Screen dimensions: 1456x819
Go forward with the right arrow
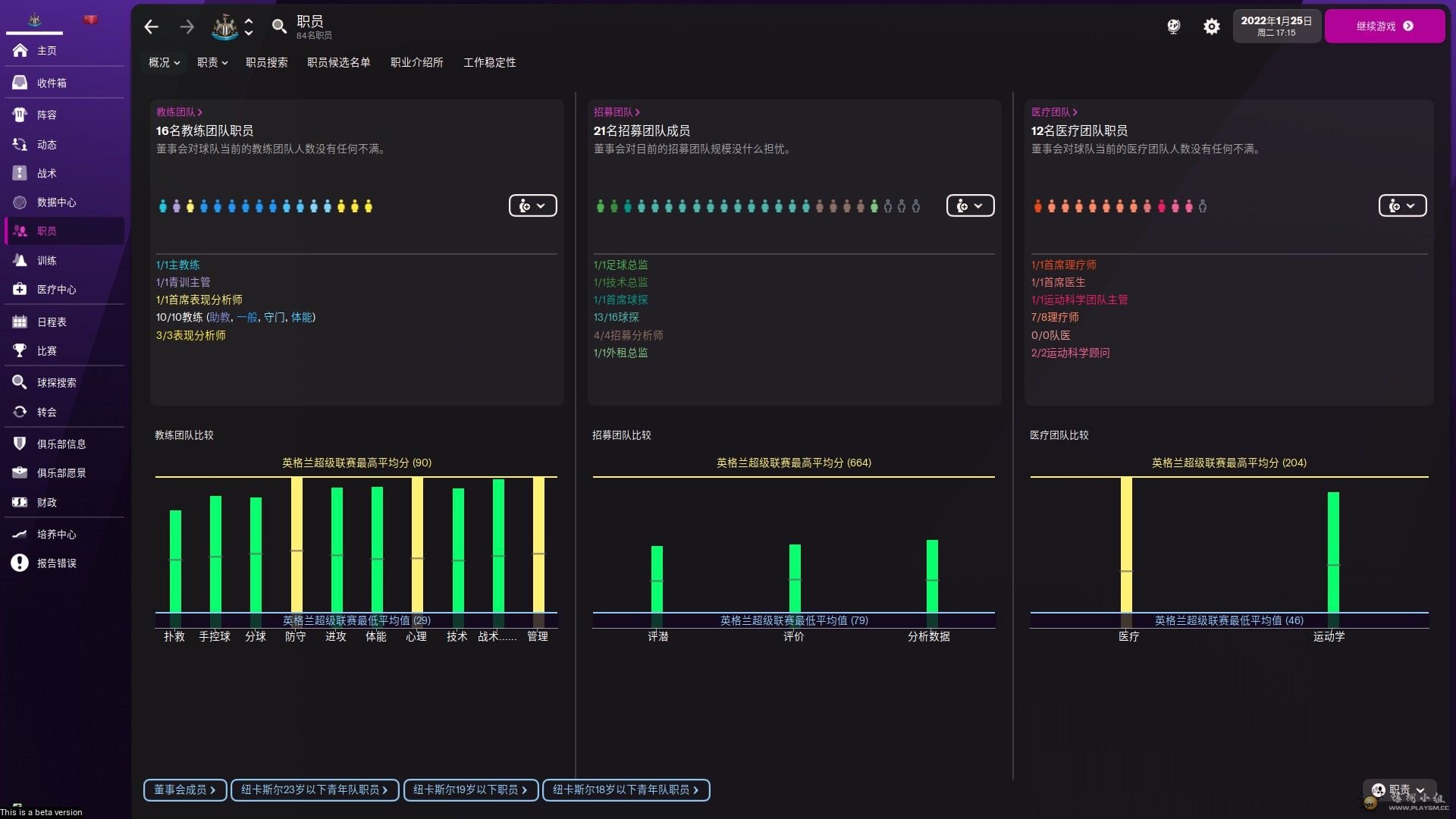click(x=187, y=27)
